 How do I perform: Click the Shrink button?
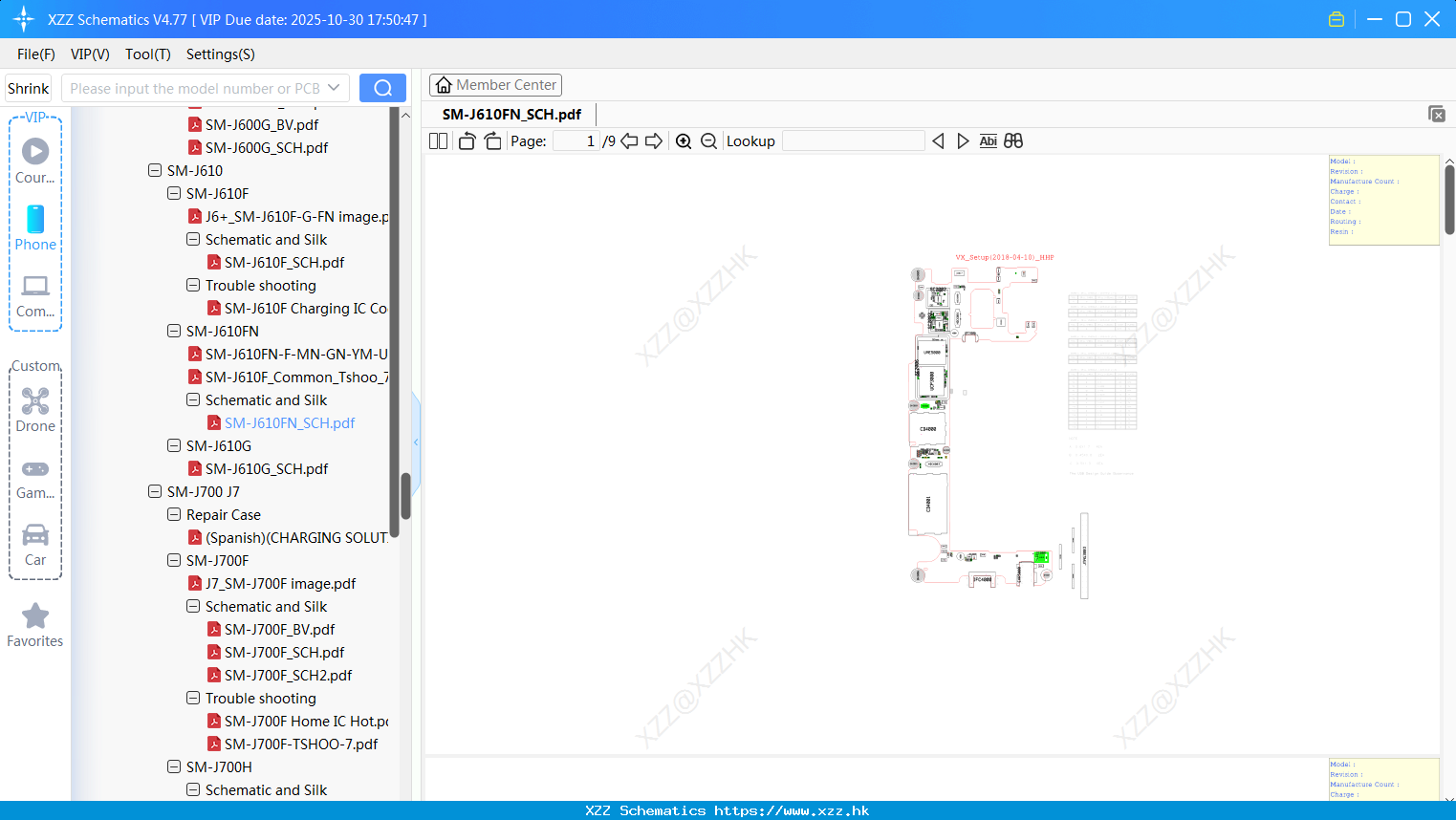(x=29, y=88)
